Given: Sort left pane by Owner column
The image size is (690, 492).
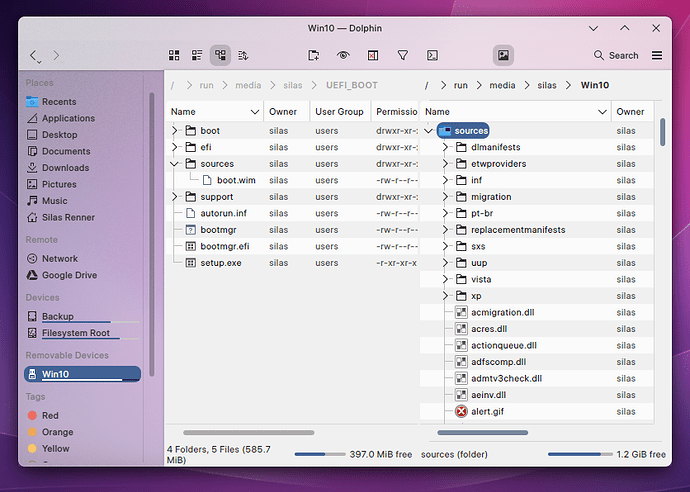Looking at the screenshot, I should click(x=287, y=112).
